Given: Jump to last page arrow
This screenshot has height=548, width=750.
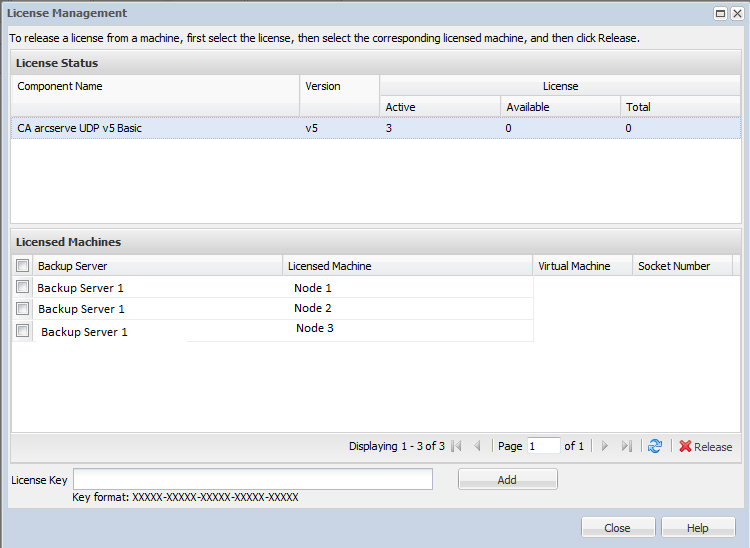Looking at the screenshot, I should point(627,446).
